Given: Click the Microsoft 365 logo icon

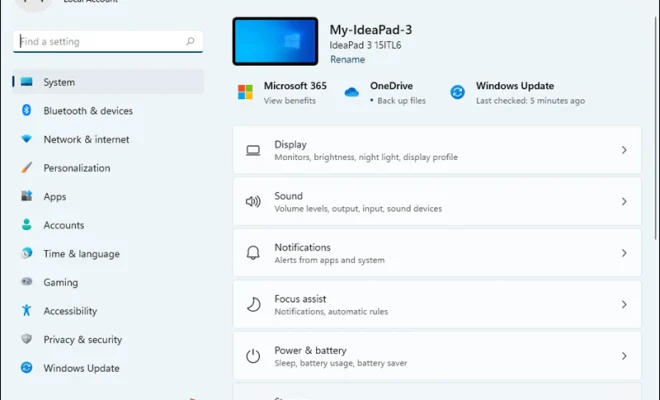Looking at the screenshot, I should (x=245, y=92).
